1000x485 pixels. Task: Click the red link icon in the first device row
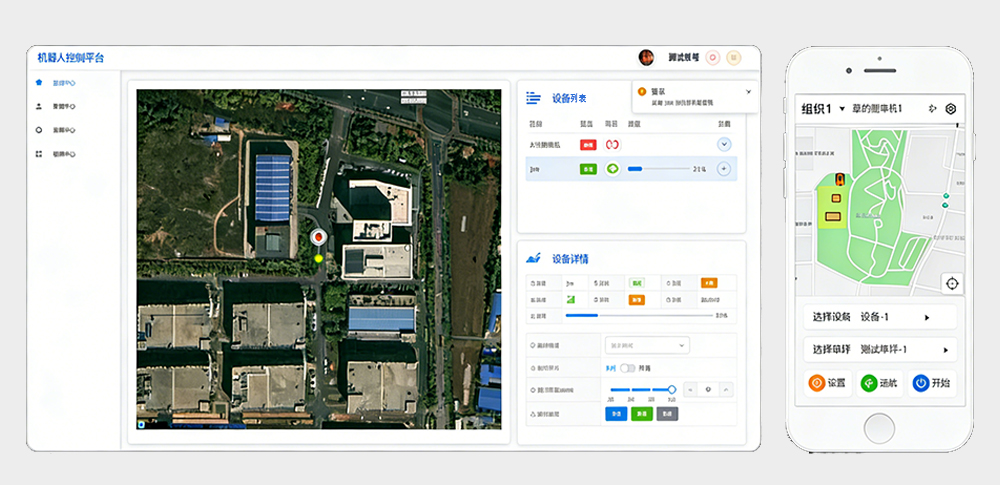pyautogui.click(x=613, y=145)
